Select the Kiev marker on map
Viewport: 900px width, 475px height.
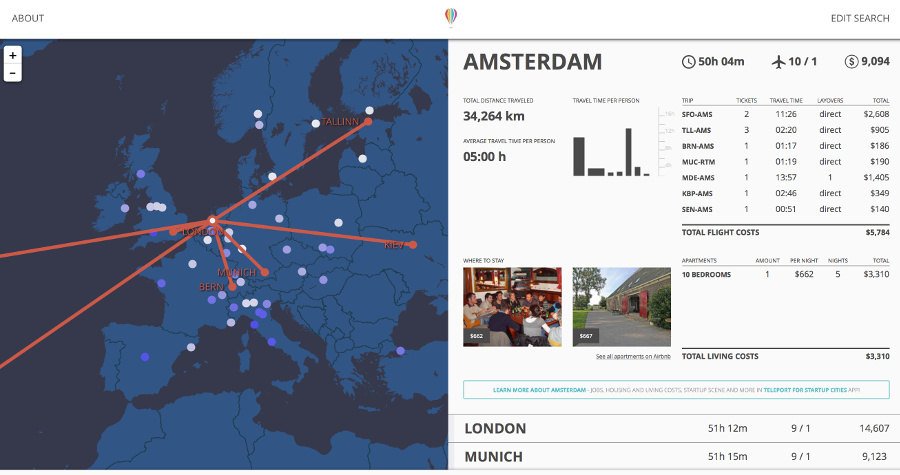(x=413, y=245)
